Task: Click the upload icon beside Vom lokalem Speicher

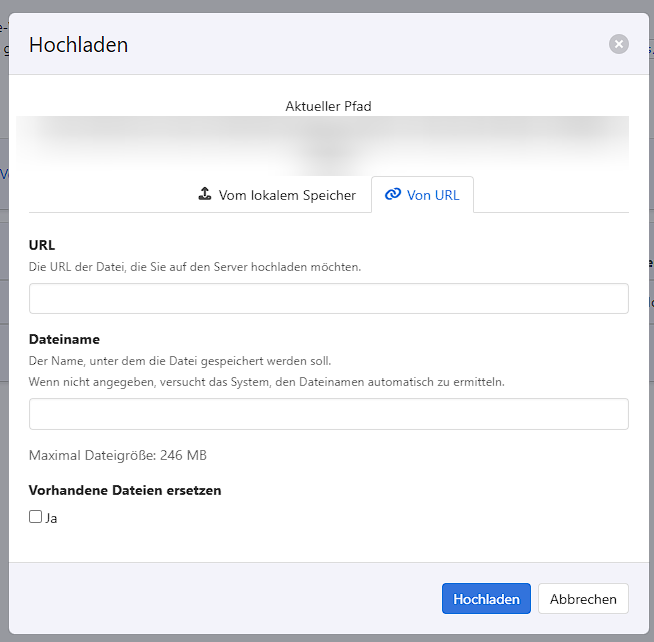Action: [x=205, y=194]
